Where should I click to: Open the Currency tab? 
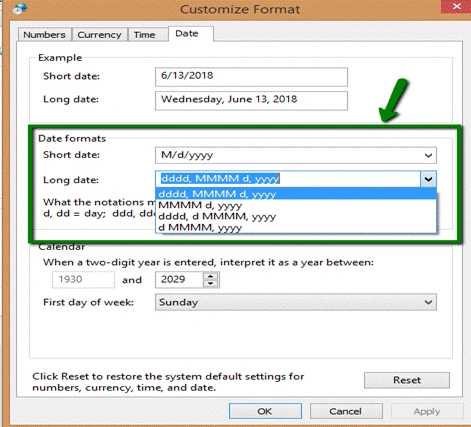(99, 35)
